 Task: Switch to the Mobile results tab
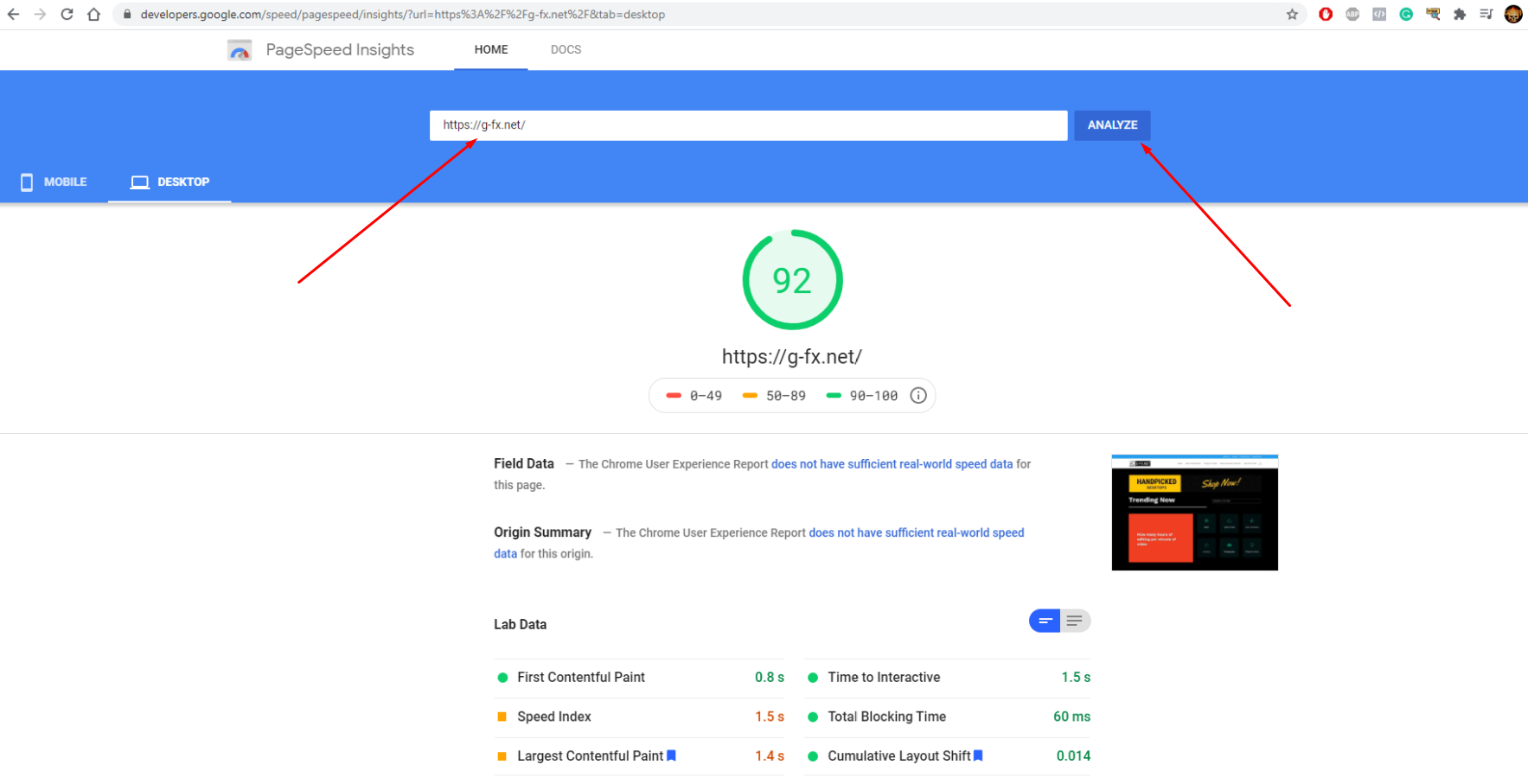(x=54, y=182)
